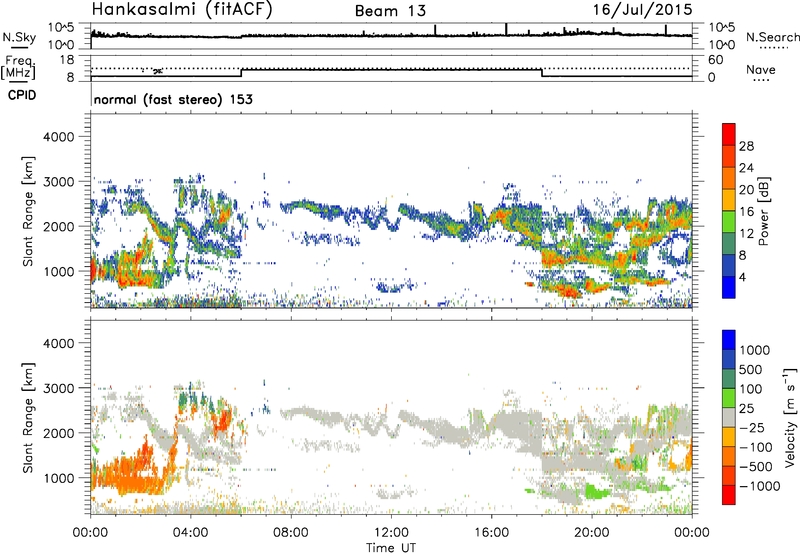Image resolution: width=800 pixels, height=554 pixels.
Task: Click the '500' value on Velocity colorbar
Action: (751, 369)
